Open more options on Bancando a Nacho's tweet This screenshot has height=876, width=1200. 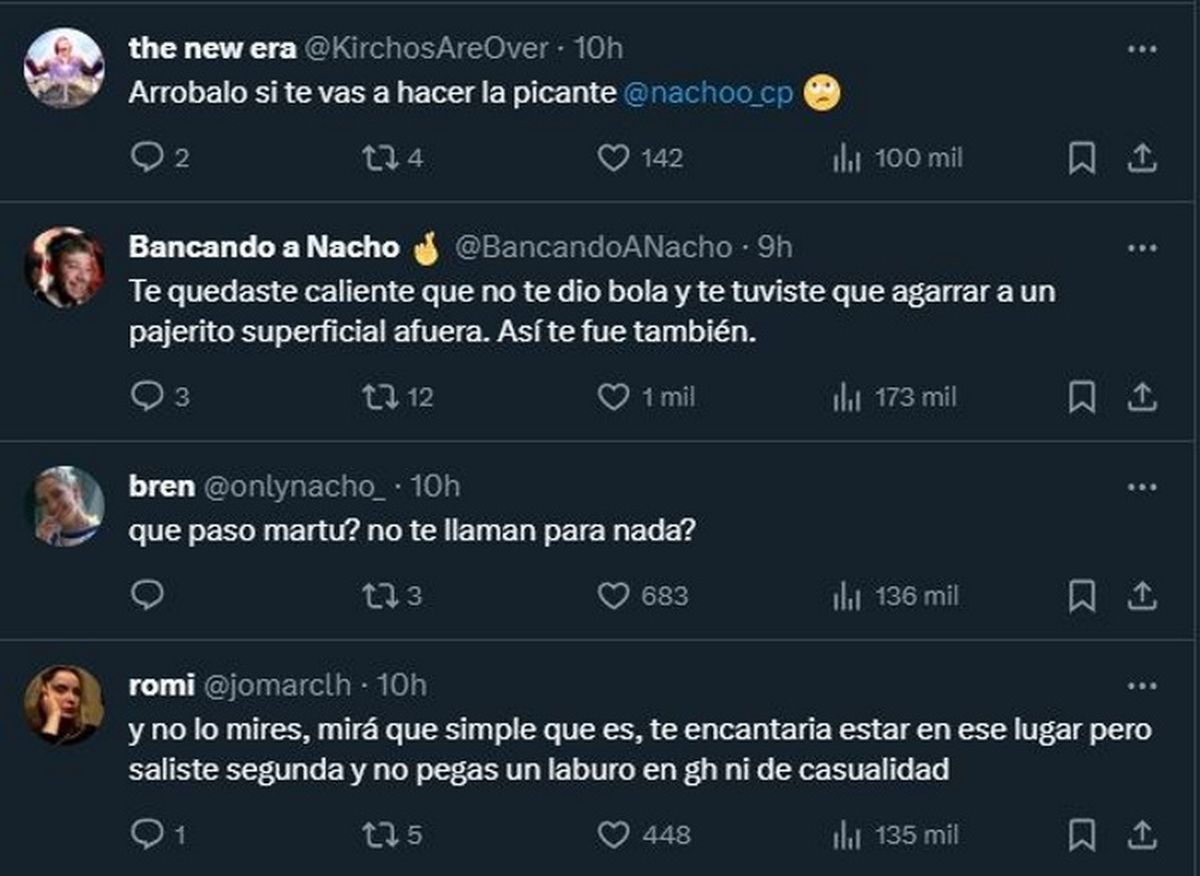click(x=1141, y=248)
